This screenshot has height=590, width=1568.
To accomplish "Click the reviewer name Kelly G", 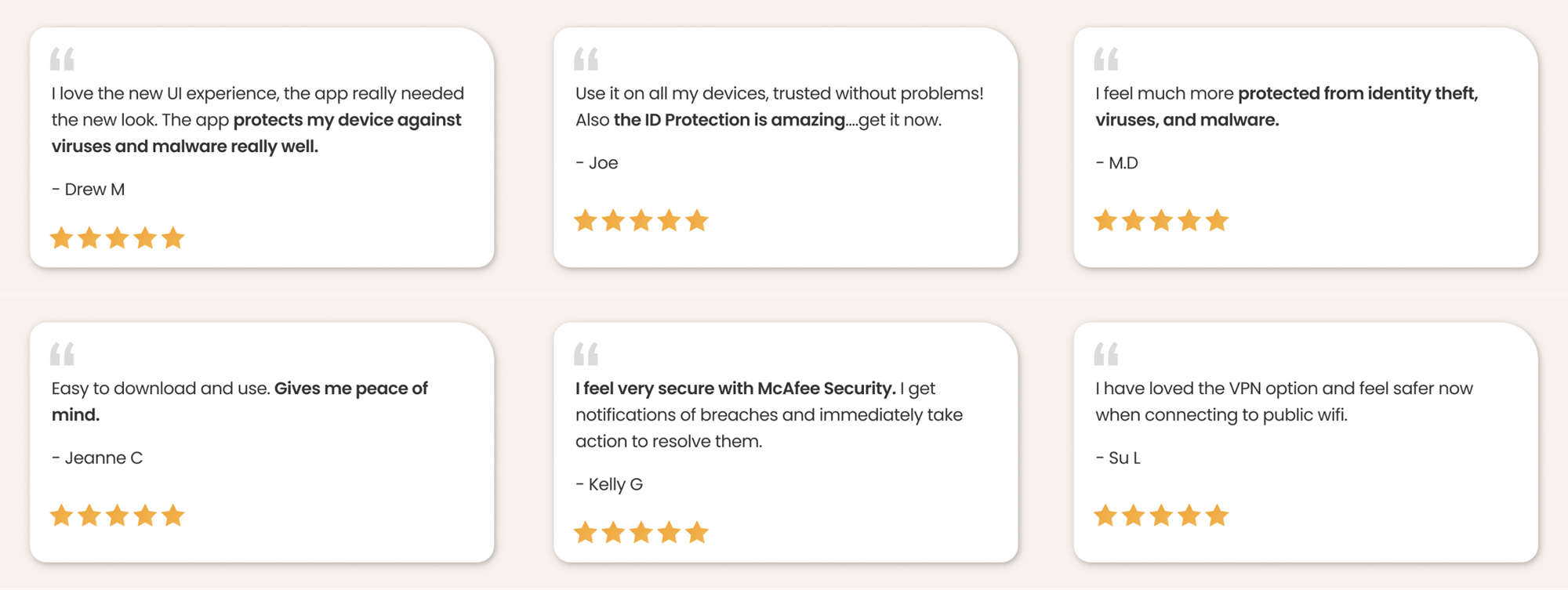I will pos(615,484).
